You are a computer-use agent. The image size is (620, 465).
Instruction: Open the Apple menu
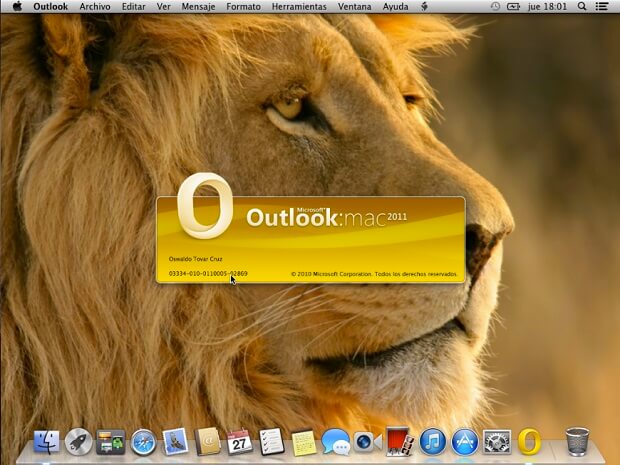[x=17, y=6]
